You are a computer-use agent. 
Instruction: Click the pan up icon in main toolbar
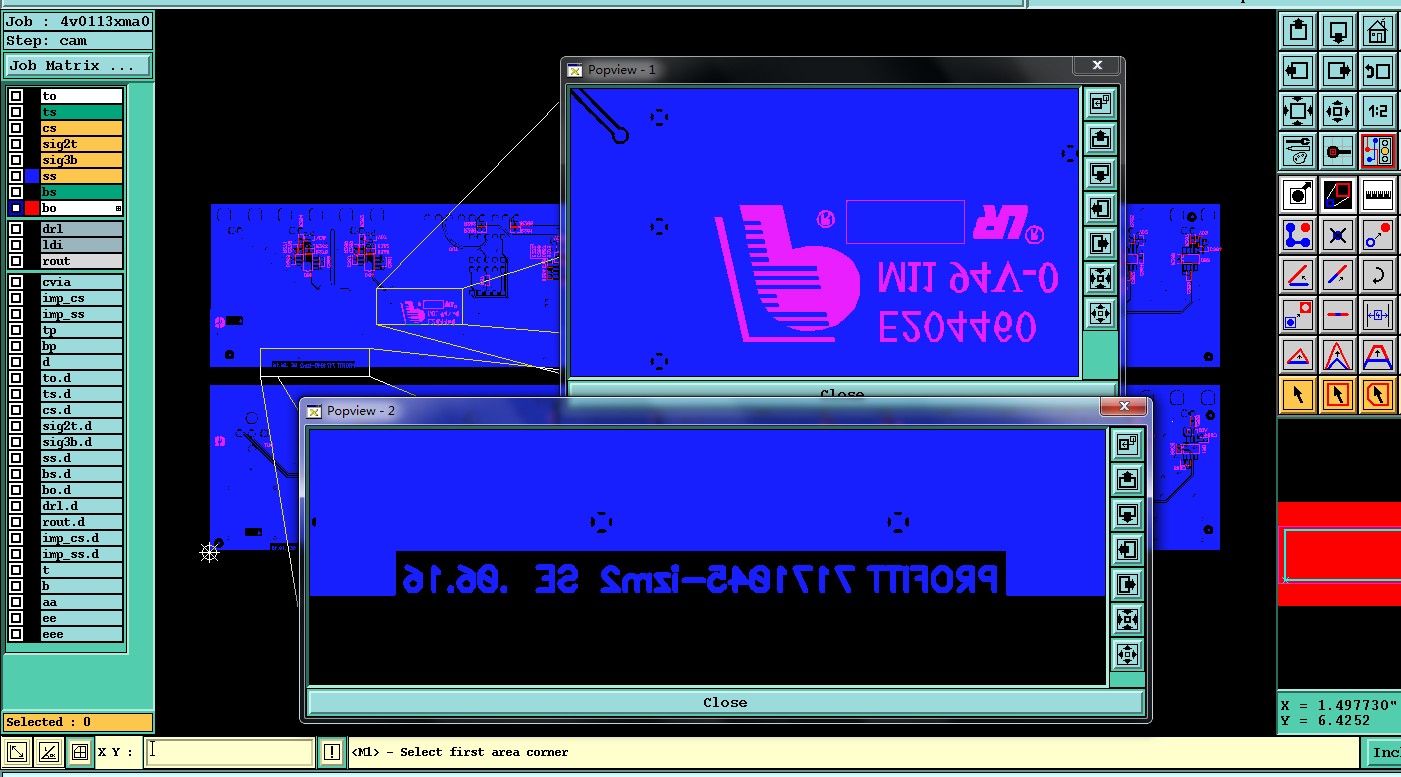click(x=1297, y=30)
